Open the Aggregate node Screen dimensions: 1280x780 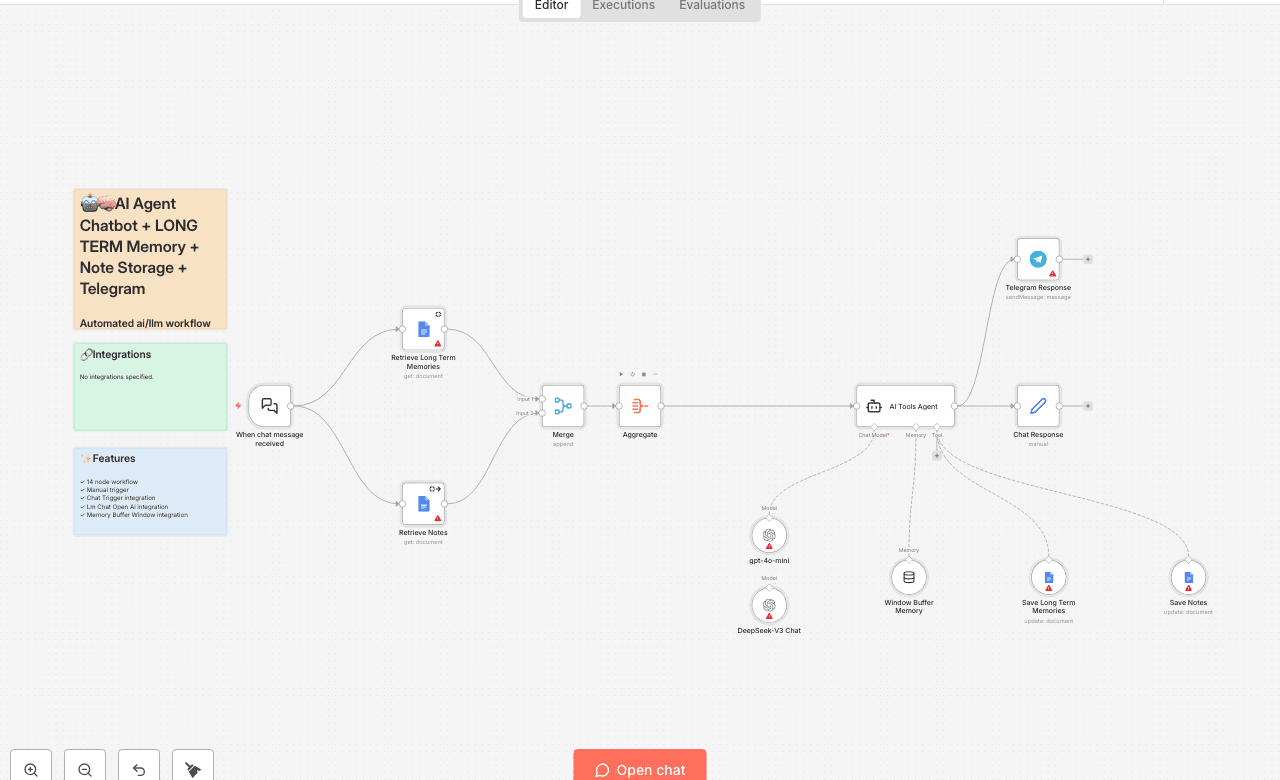(639, 406)
